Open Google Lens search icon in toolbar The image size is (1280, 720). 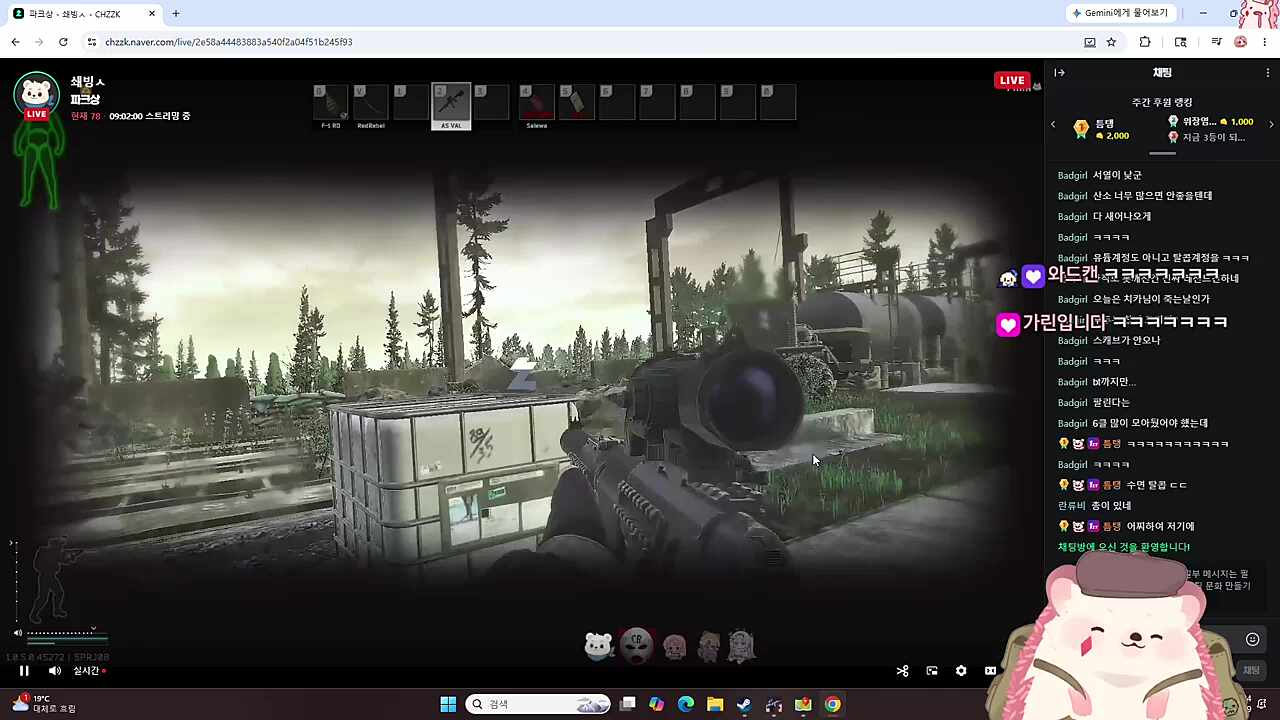[1181, 42]
